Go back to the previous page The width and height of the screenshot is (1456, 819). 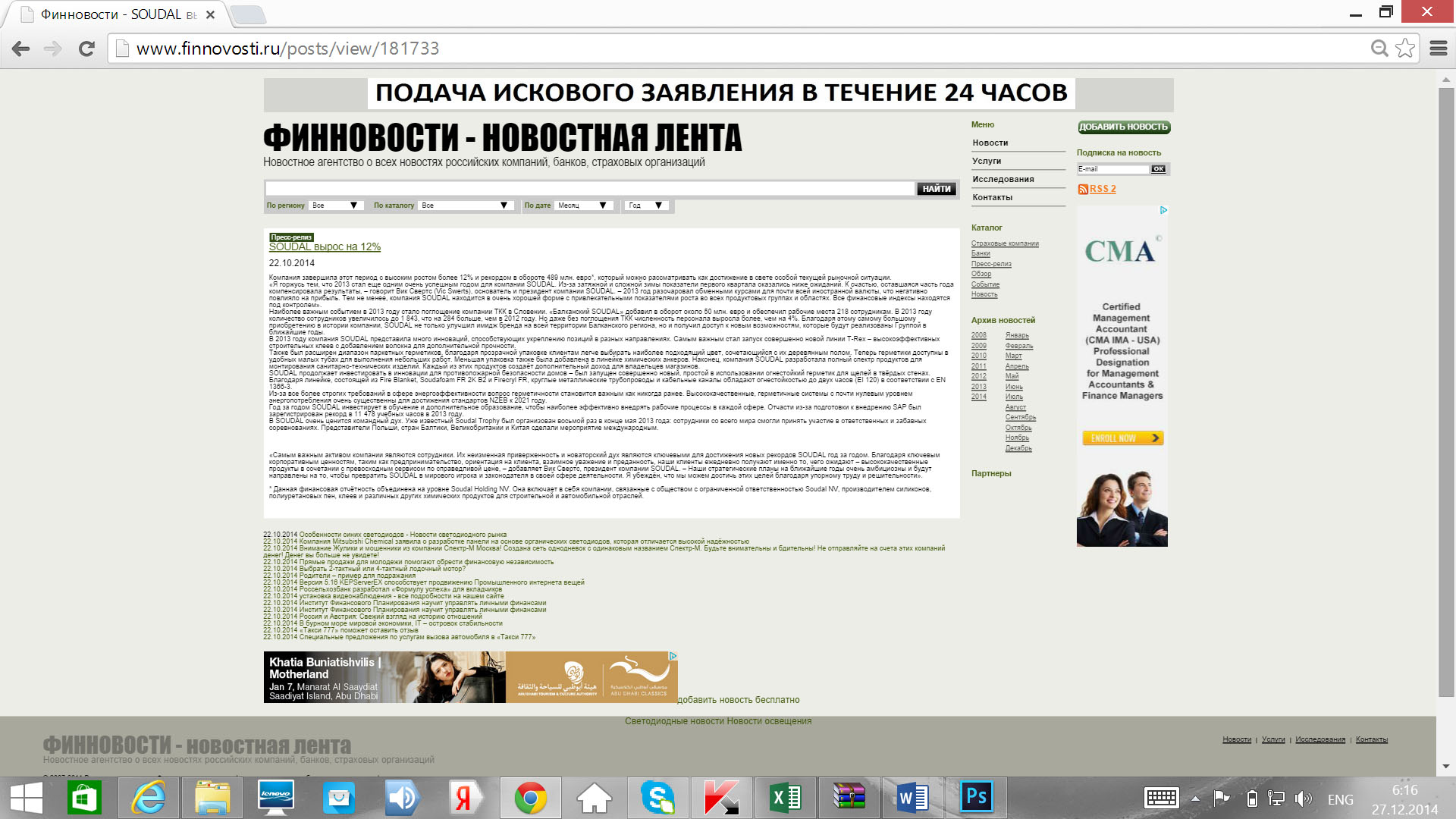pyautogui.click(x=20, y=49)
